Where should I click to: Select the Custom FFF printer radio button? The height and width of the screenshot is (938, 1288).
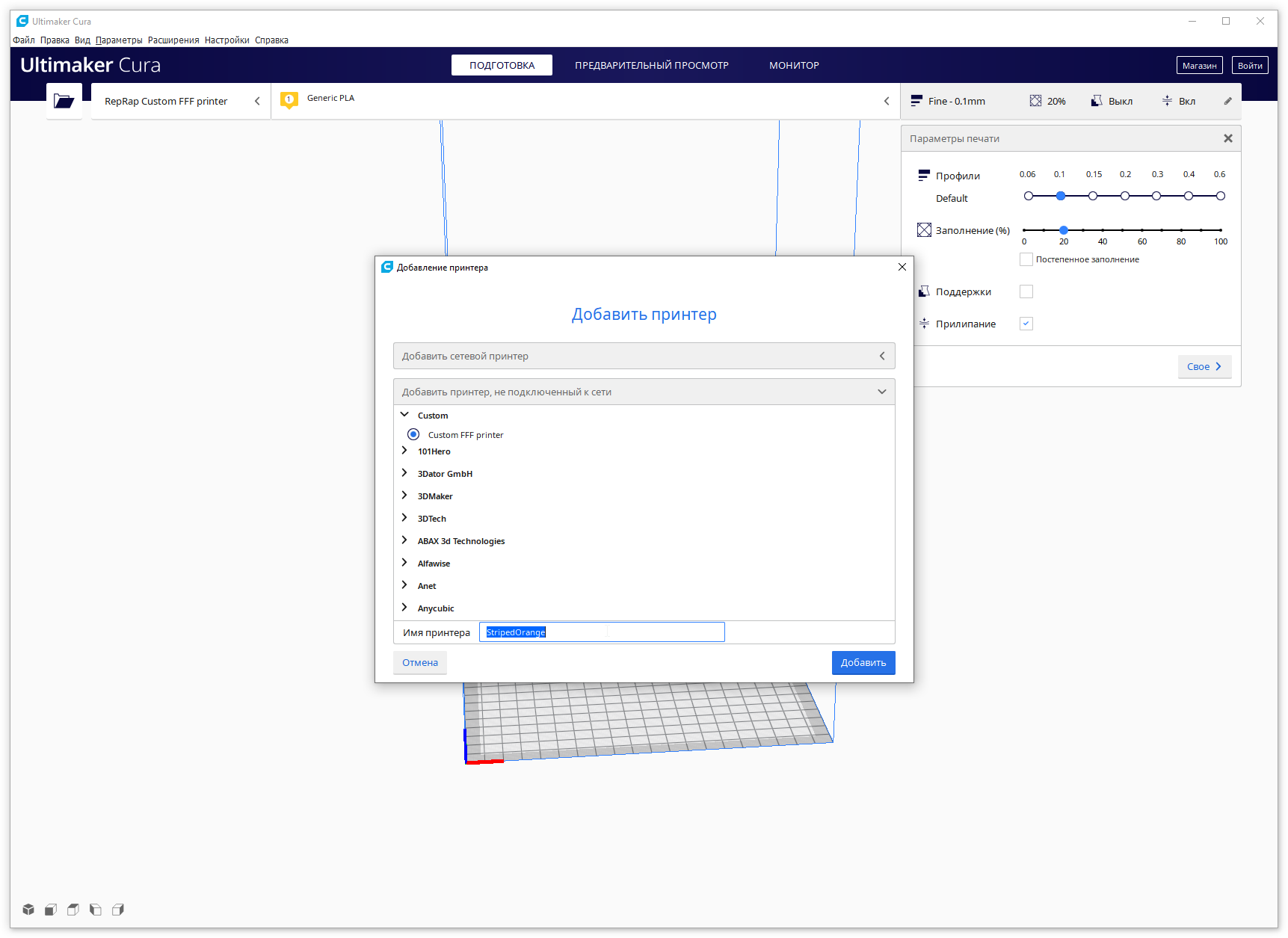tap(413, 434)
